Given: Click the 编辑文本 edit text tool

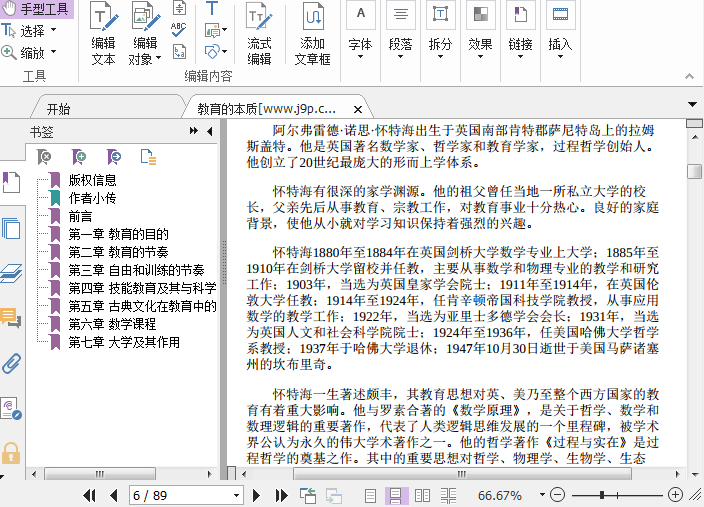Looking at the screenshot, I should pos(103,34).
